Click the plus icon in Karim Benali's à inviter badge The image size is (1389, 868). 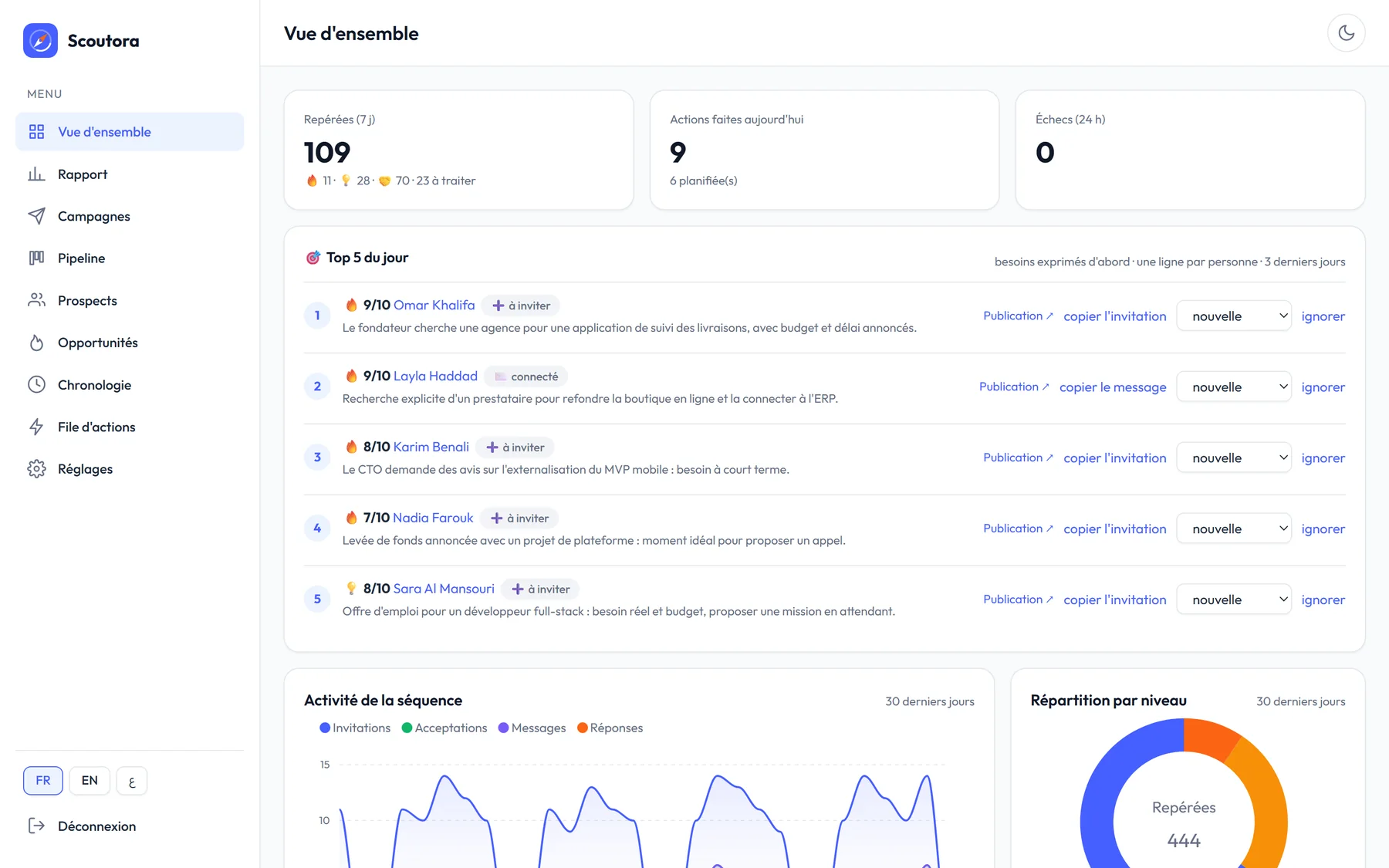[x=492, y=448]
